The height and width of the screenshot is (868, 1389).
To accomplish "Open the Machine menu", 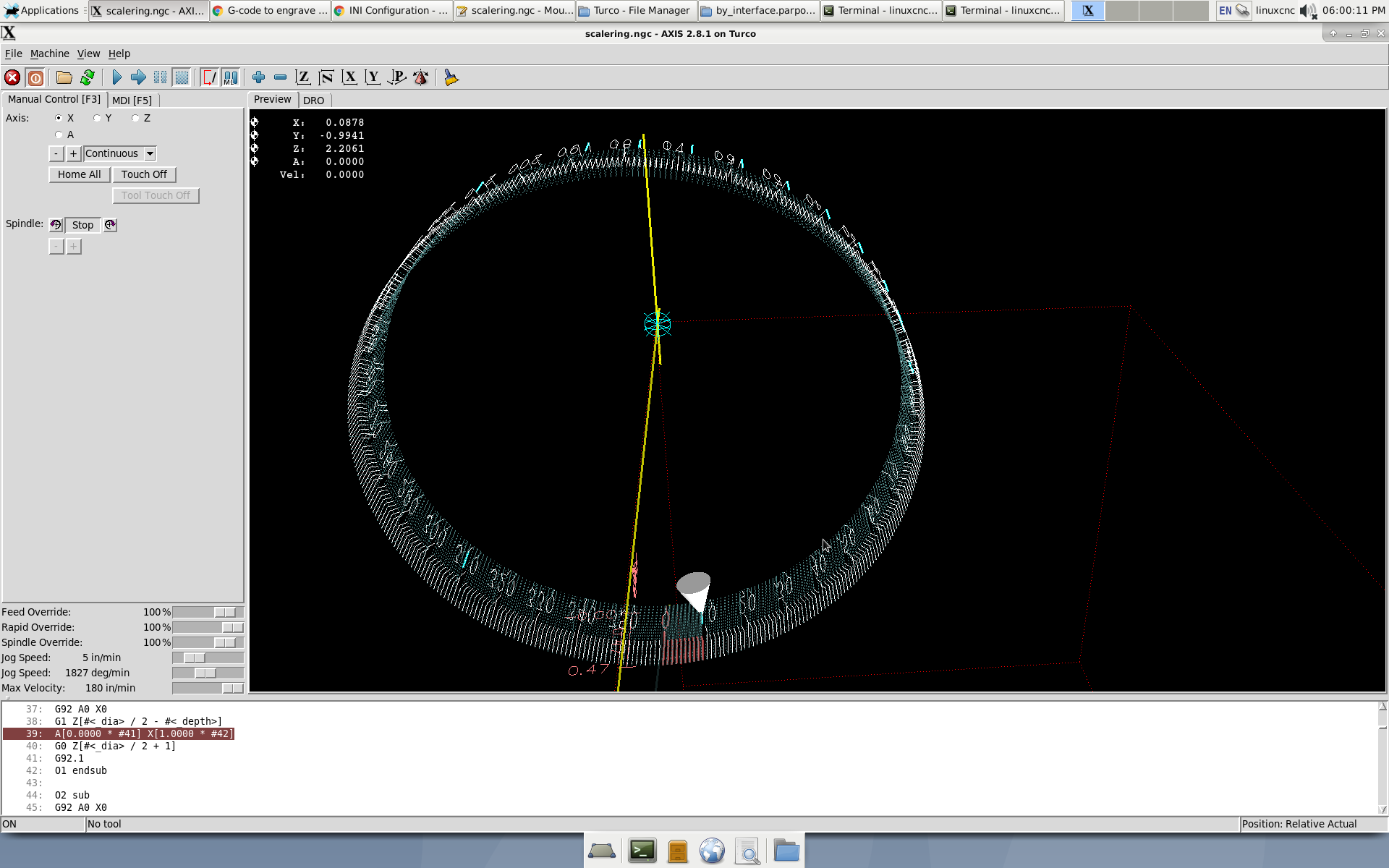I will 50,54.
